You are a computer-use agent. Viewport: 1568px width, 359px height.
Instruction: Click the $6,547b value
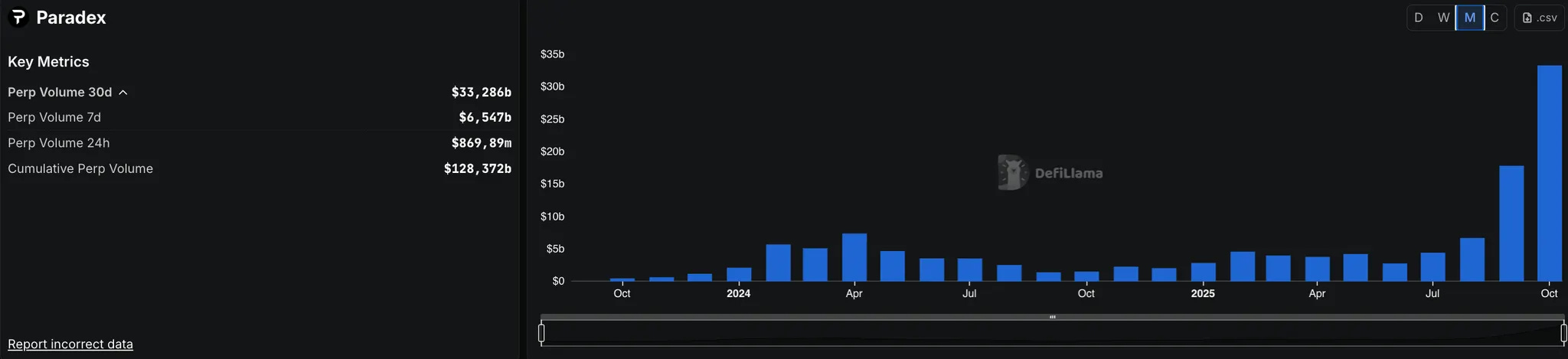485,118
